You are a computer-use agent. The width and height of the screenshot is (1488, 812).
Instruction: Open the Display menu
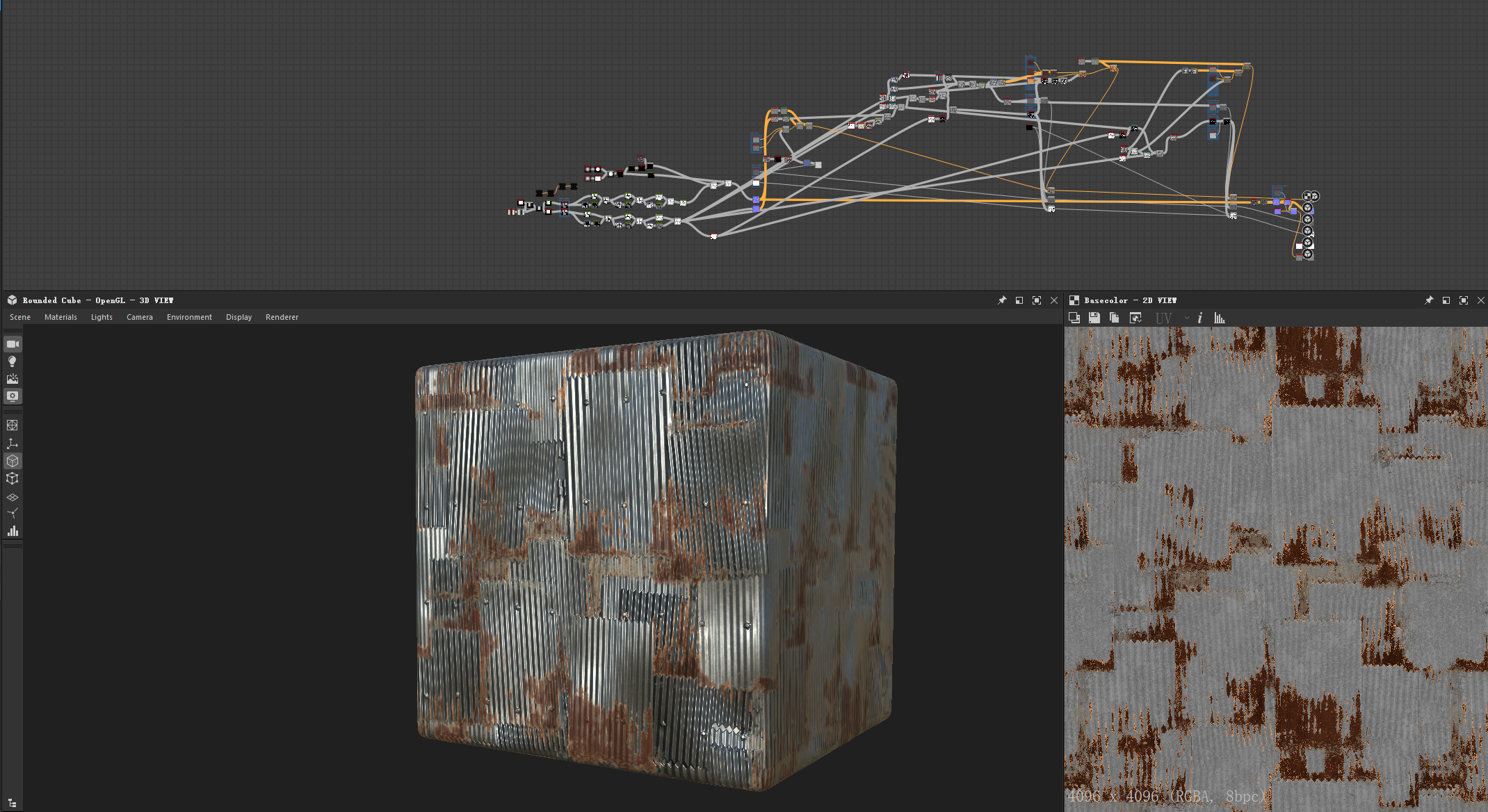pyautogui.click(x=238, y=317)
